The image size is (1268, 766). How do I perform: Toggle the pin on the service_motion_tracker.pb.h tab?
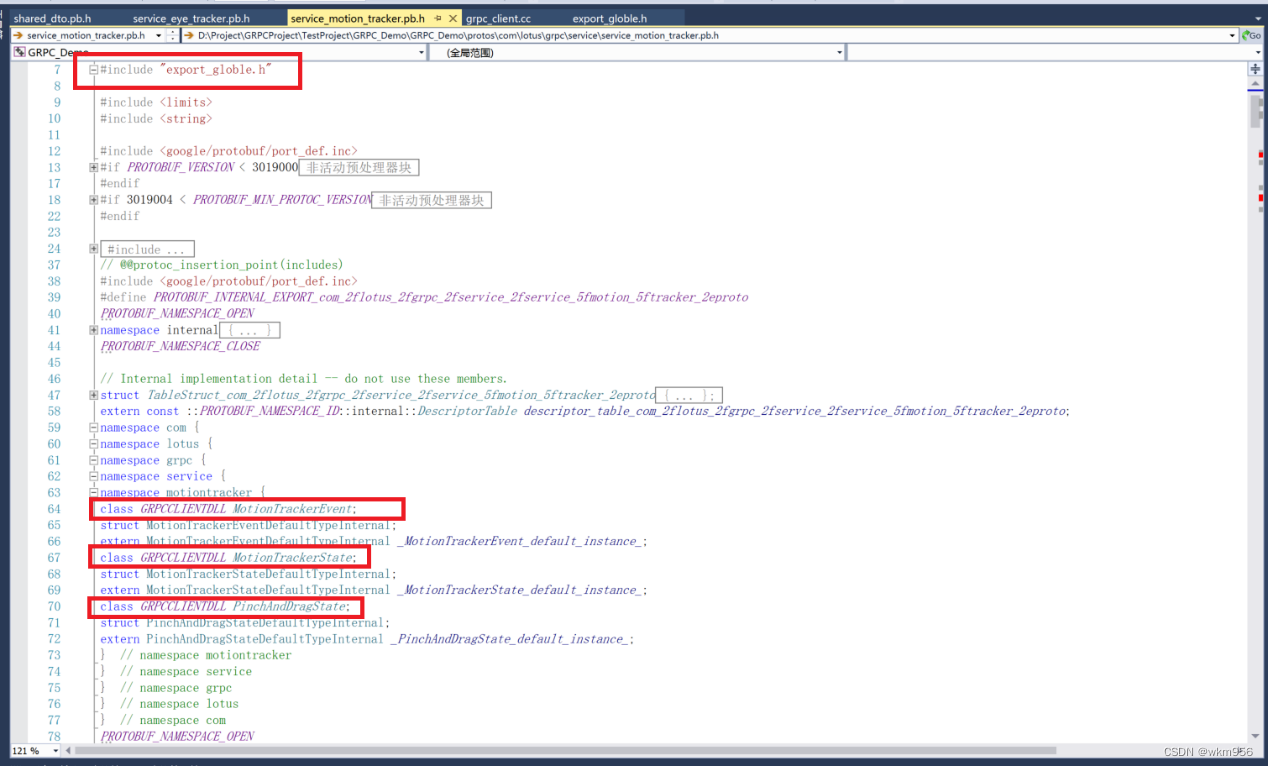(x=438, y=17)
